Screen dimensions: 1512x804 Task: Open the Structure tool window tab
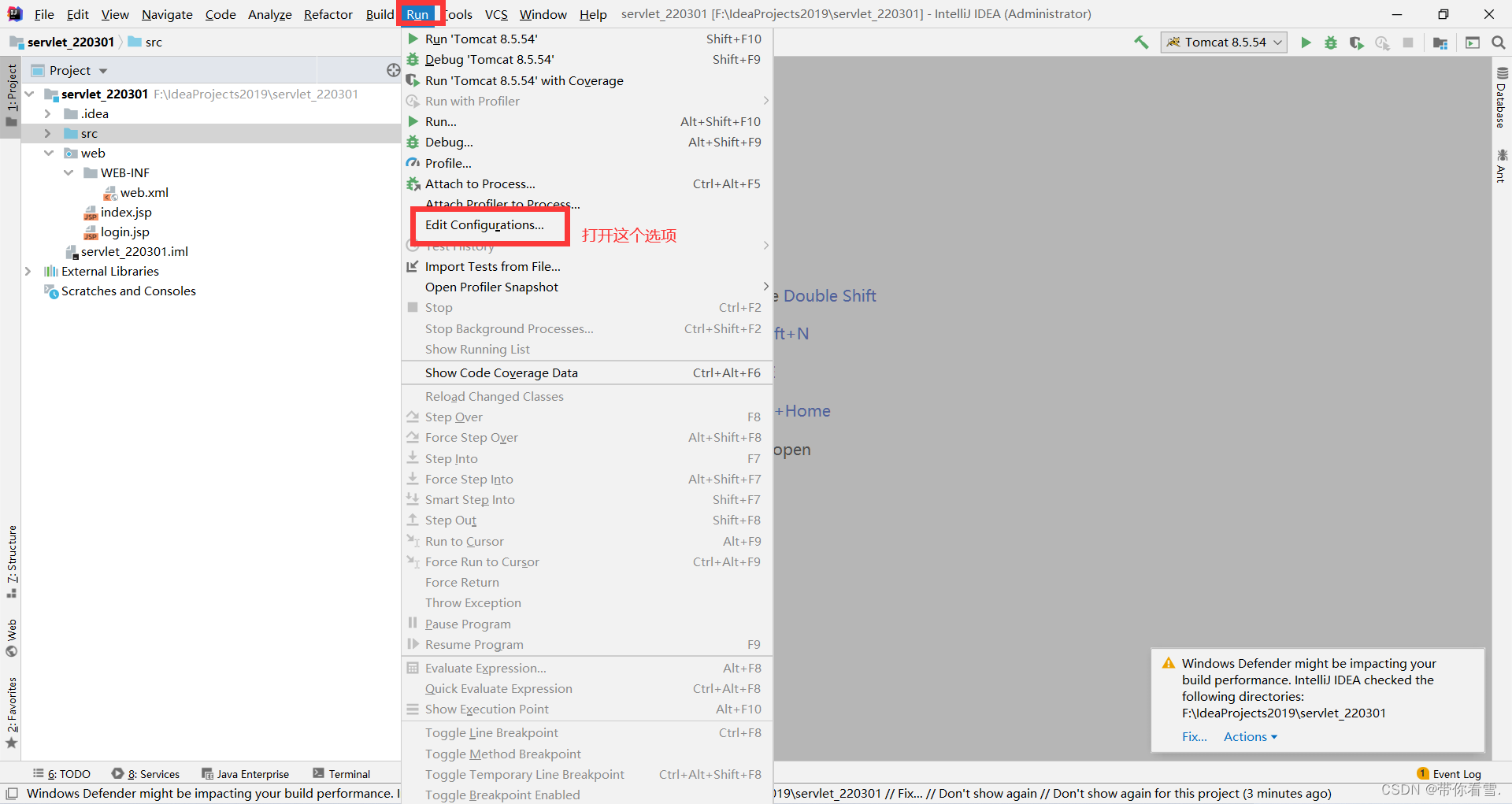tap(11, 561)
